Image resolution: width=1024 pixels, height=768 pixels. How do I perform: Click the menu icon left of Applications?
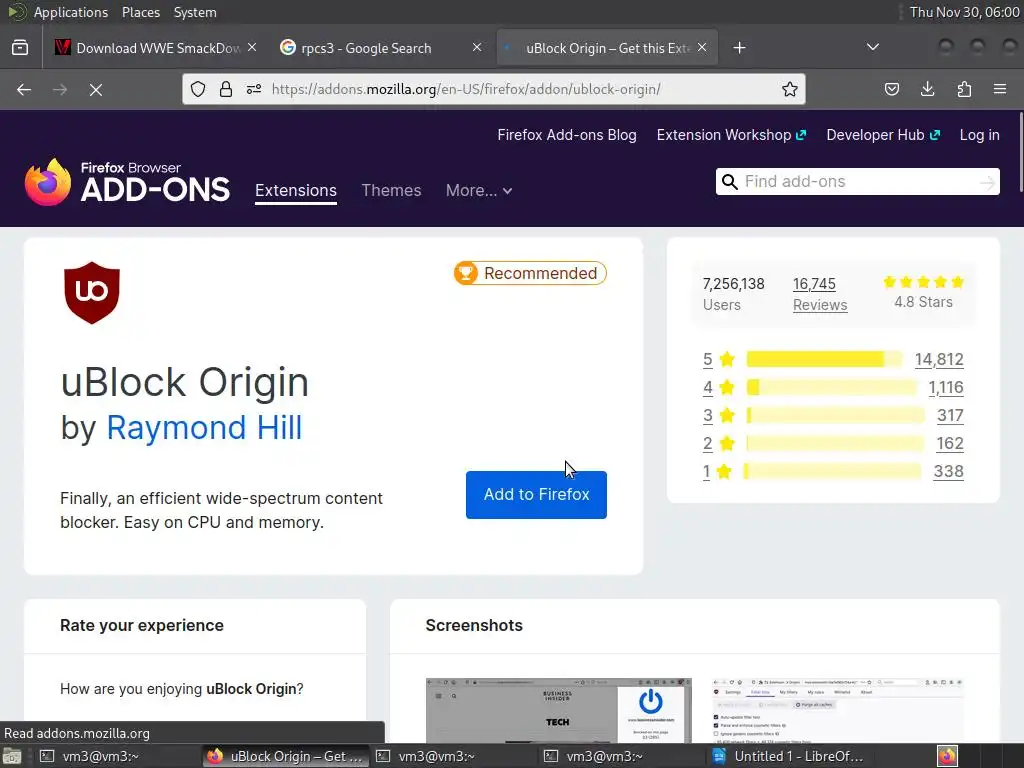tap(17, 12)
